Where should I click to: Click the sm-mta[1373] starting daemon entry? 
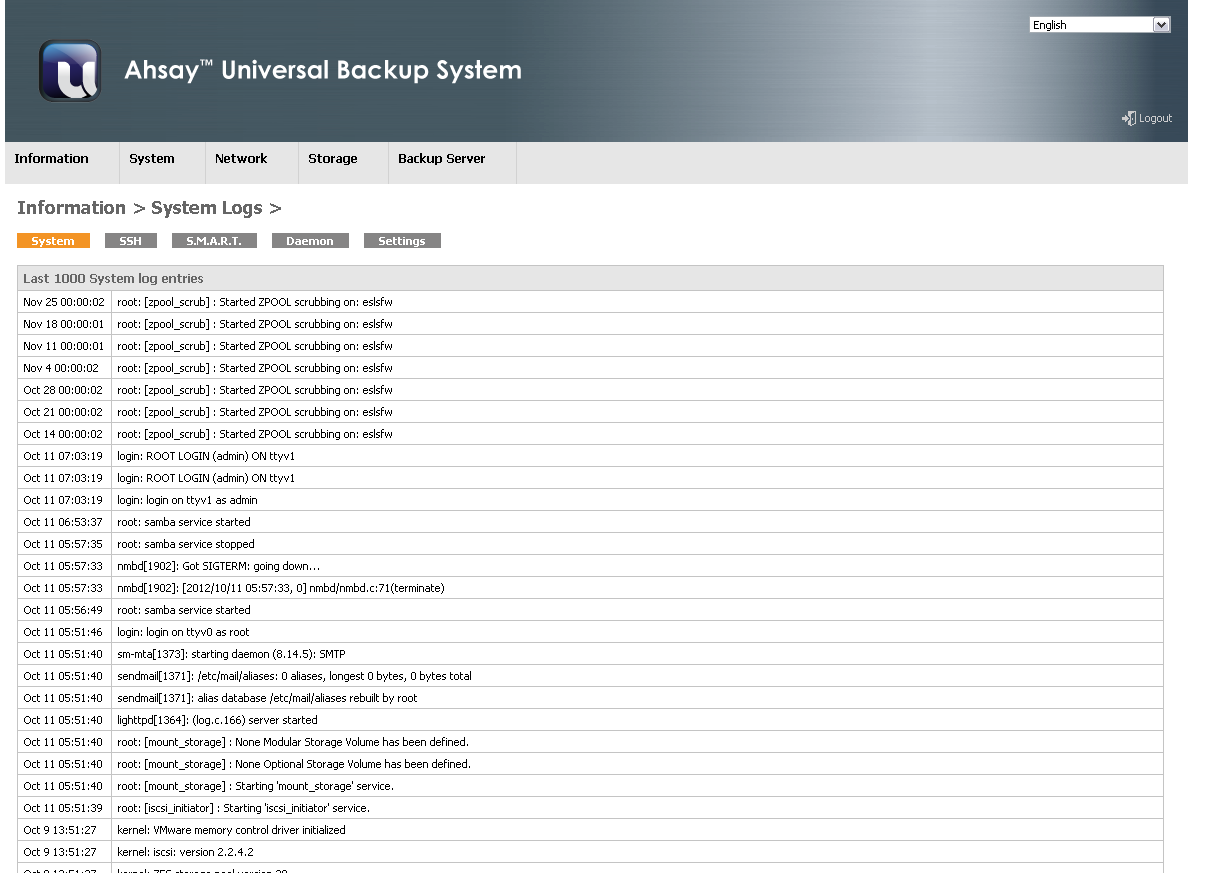[231, 654]
